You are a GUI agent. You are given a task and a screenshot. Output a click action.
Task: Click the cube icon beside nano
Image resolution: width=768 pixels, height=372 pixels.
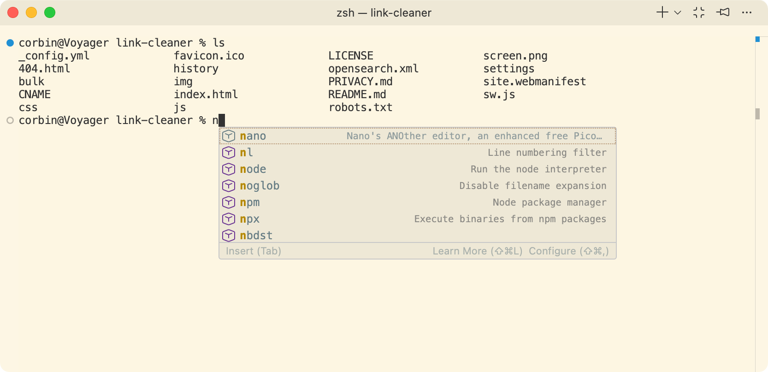229,136
